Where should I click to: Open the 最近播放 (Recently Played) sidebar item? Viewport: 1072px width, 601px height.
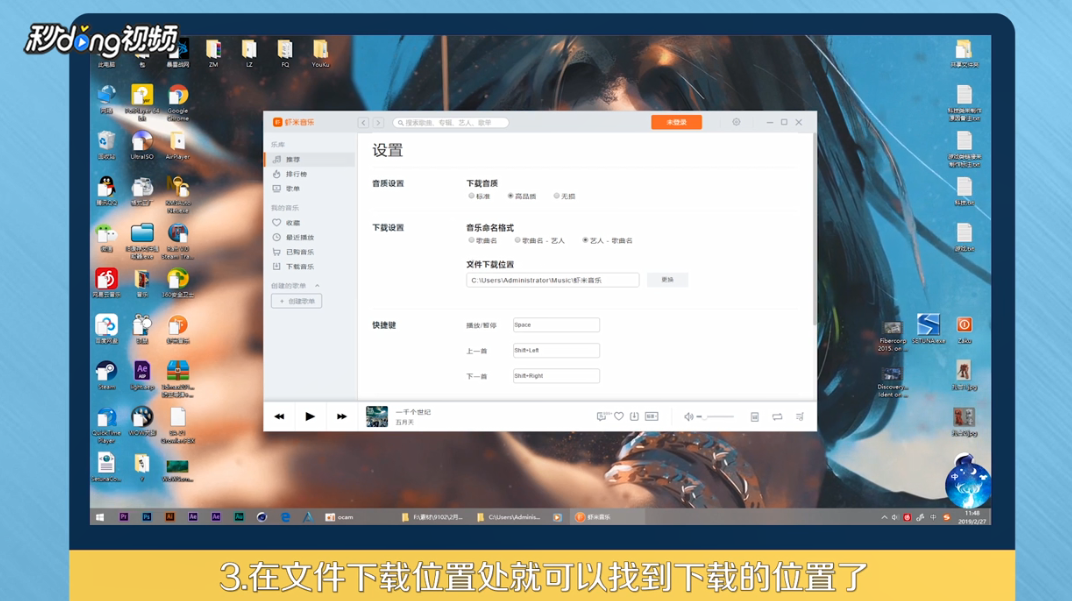pos(310,237)
